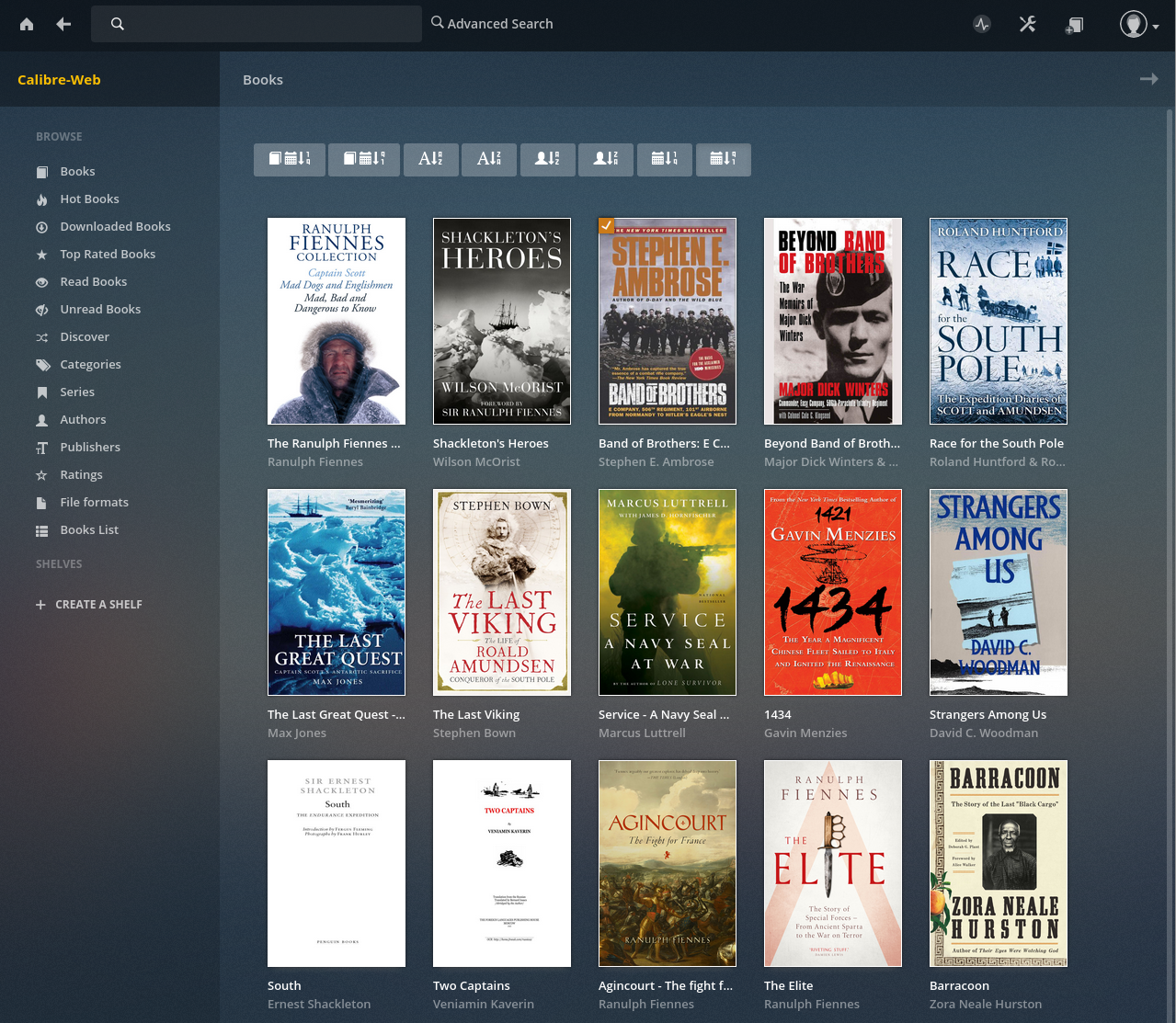
Task: Open Barracoon book cover
Action: click(999, 863)
